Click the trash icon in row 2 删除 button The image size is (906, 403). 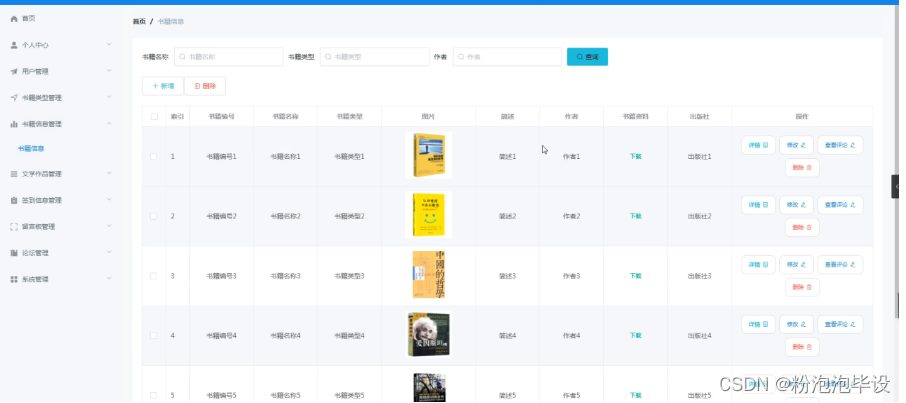pyautogui.click(x=809, y=228)
